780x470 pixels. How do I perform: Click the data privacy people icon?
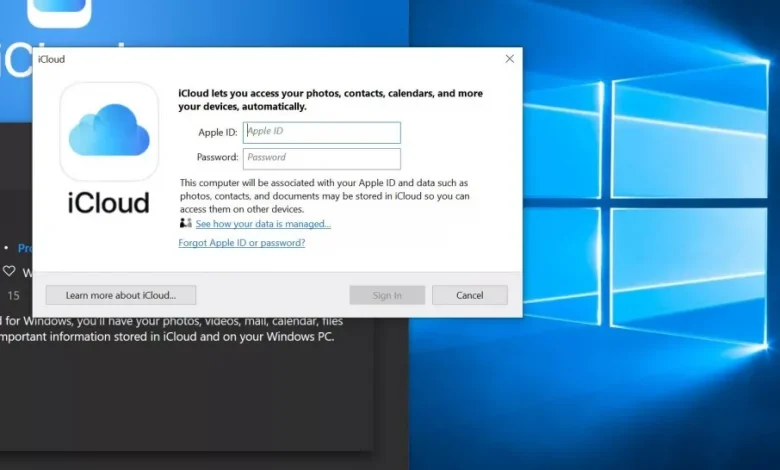point(186,223)
